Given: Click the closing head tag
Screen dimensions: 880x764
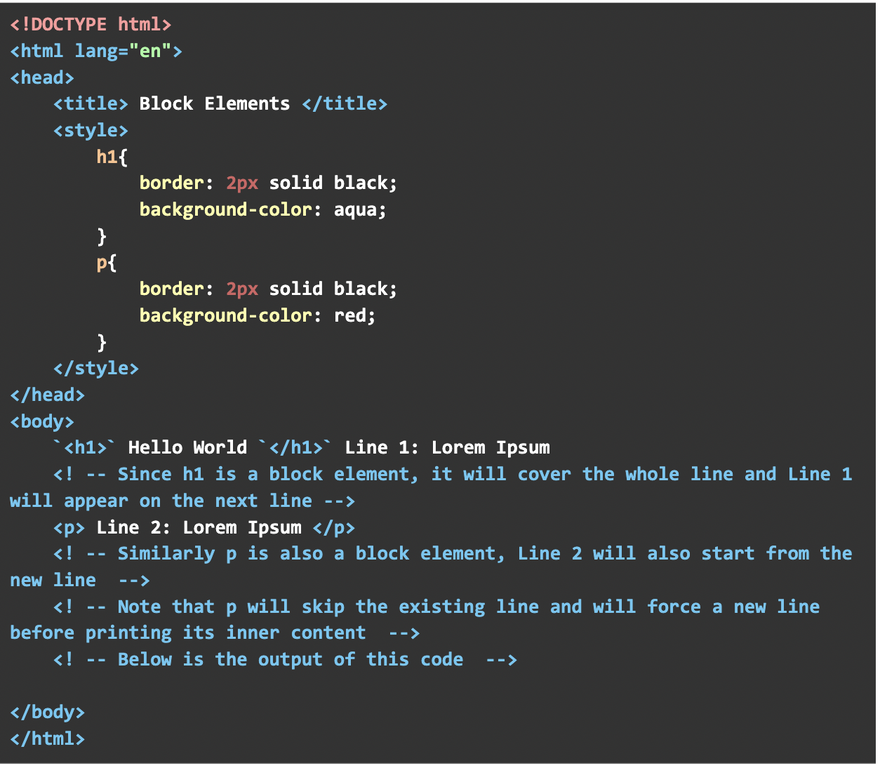Looking at the screenshot, I should (x=47, y=395).
